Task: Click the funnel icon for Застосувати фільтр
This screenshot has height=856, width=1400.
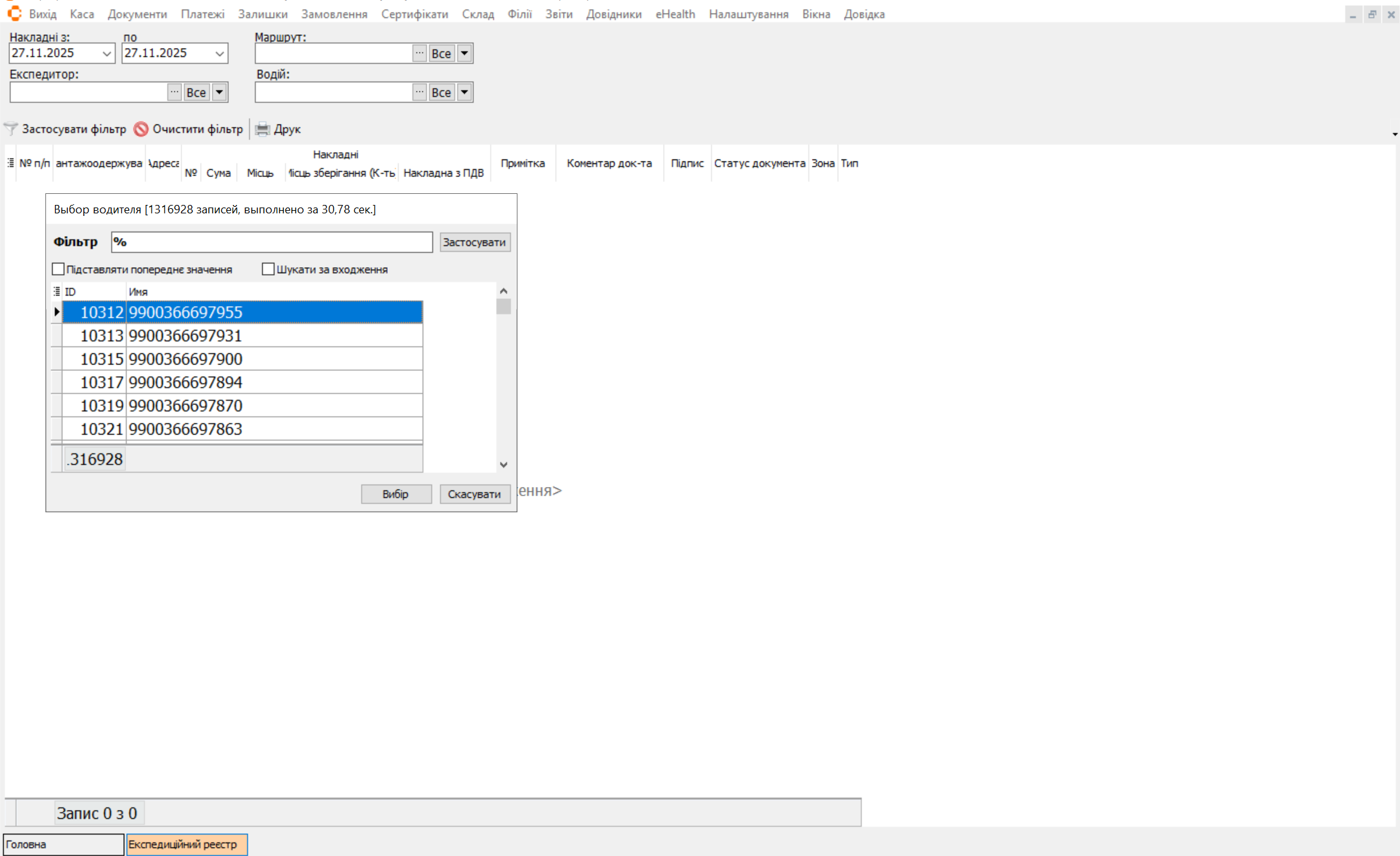Action: (x=11, y=129)
